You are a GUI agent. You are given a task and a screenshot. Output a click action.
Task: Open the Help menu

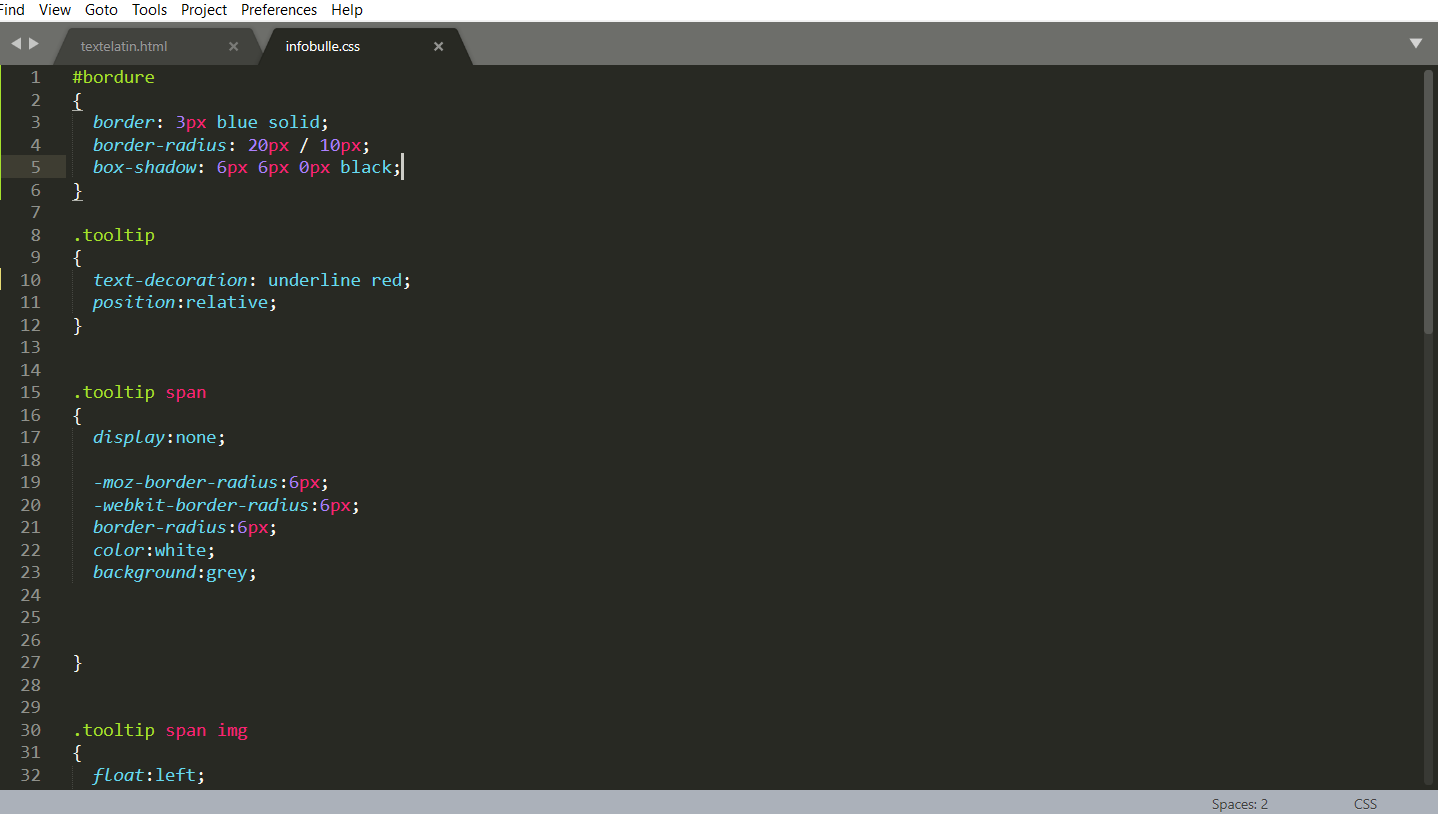pyautogui.click(x=347, y=10)
